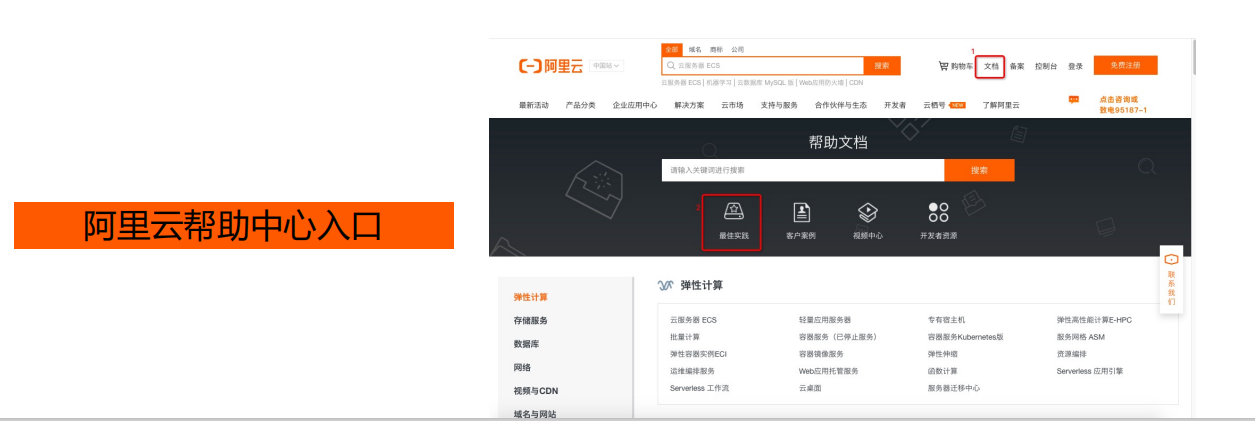Open the 产品分类 menu
Screen dimensions: 1255x421
pyautogui.click(x=580, y=105)
